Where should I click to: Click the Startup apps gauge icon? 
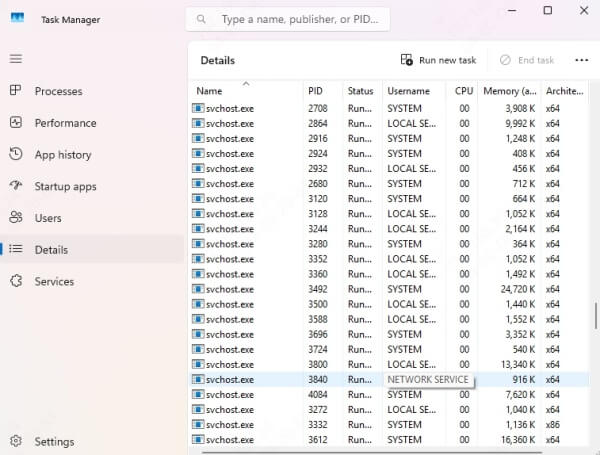click(16, 186)
